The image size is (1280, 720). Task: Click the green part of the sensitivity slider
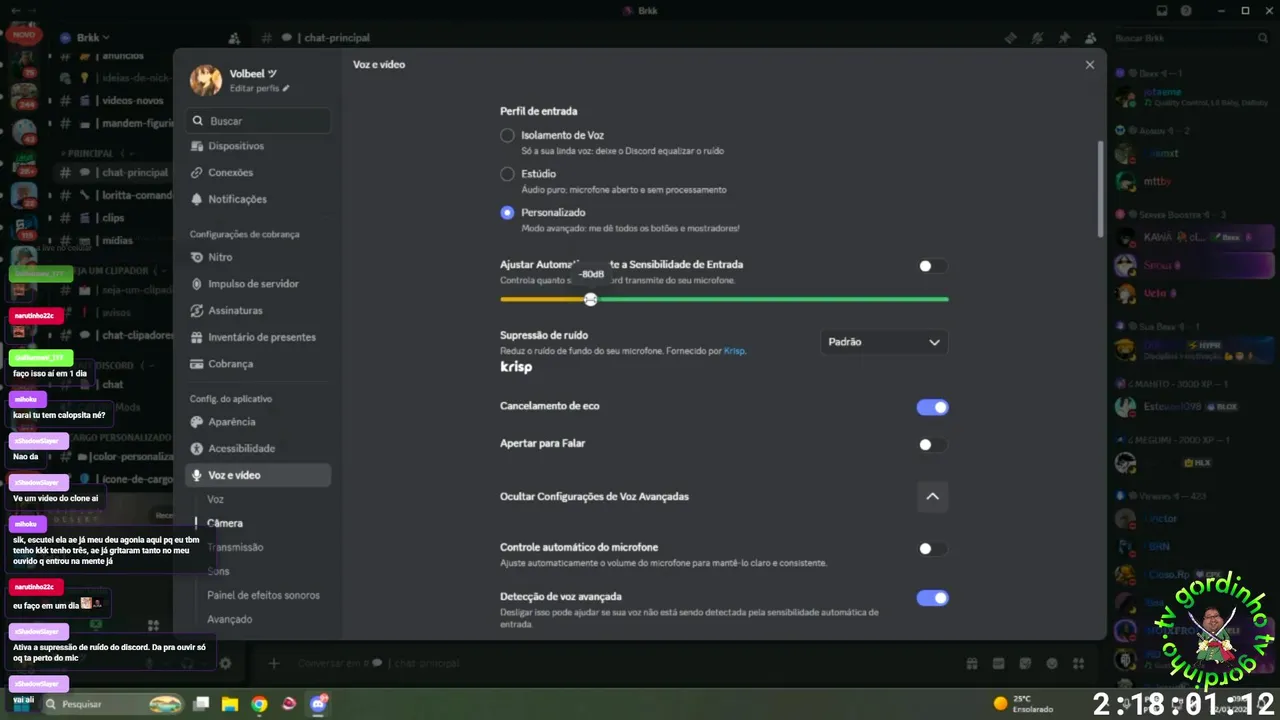pyautogui.click(x=772, y=299)
